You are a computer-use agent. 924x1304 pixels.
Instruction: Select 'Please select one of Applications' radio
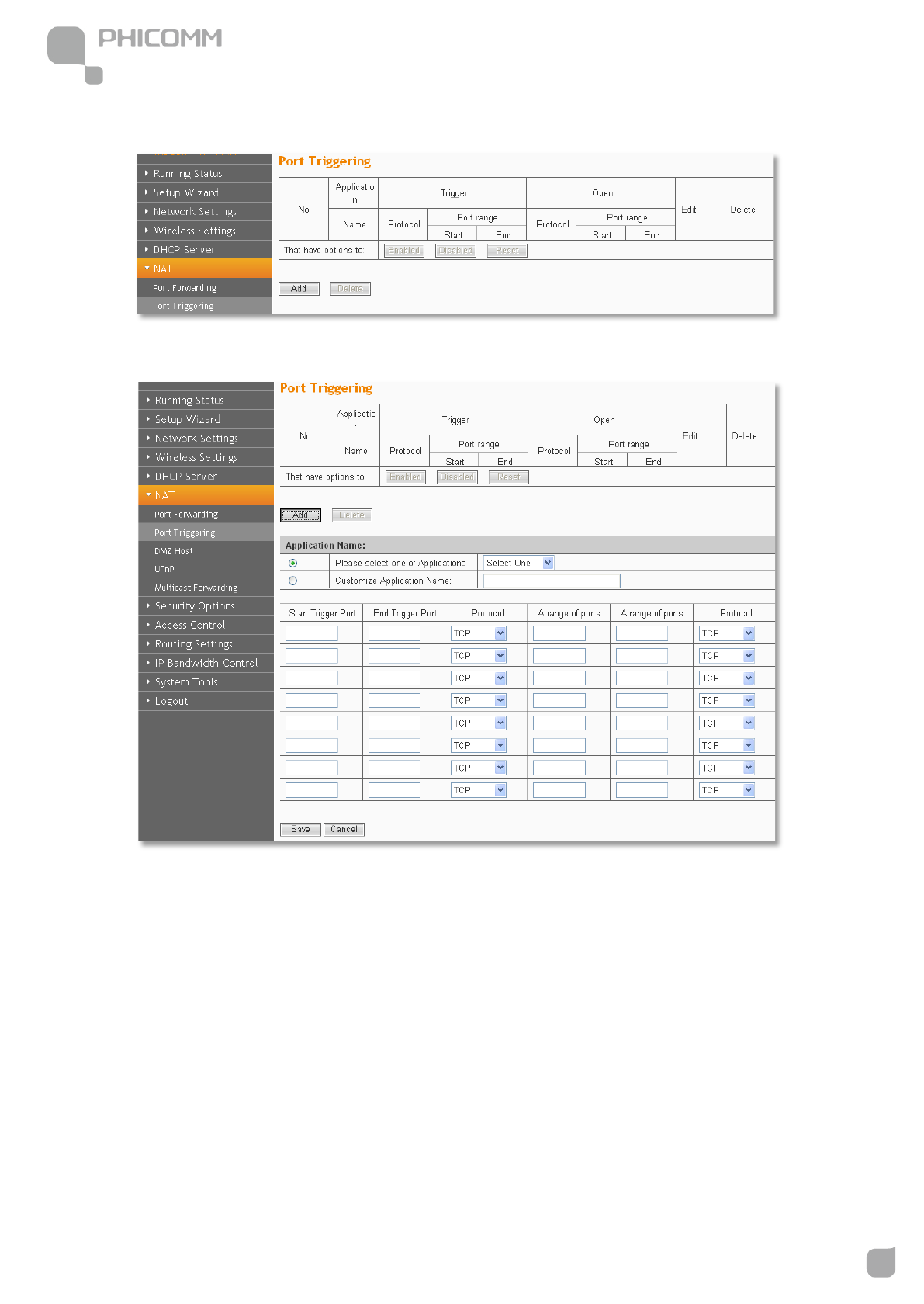[292, 563]
